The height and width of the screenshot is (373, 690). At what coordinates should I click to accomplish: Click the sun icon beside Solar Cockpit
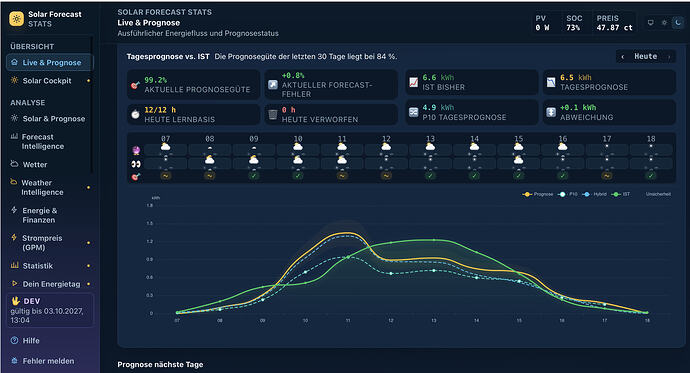pos(14,80)
